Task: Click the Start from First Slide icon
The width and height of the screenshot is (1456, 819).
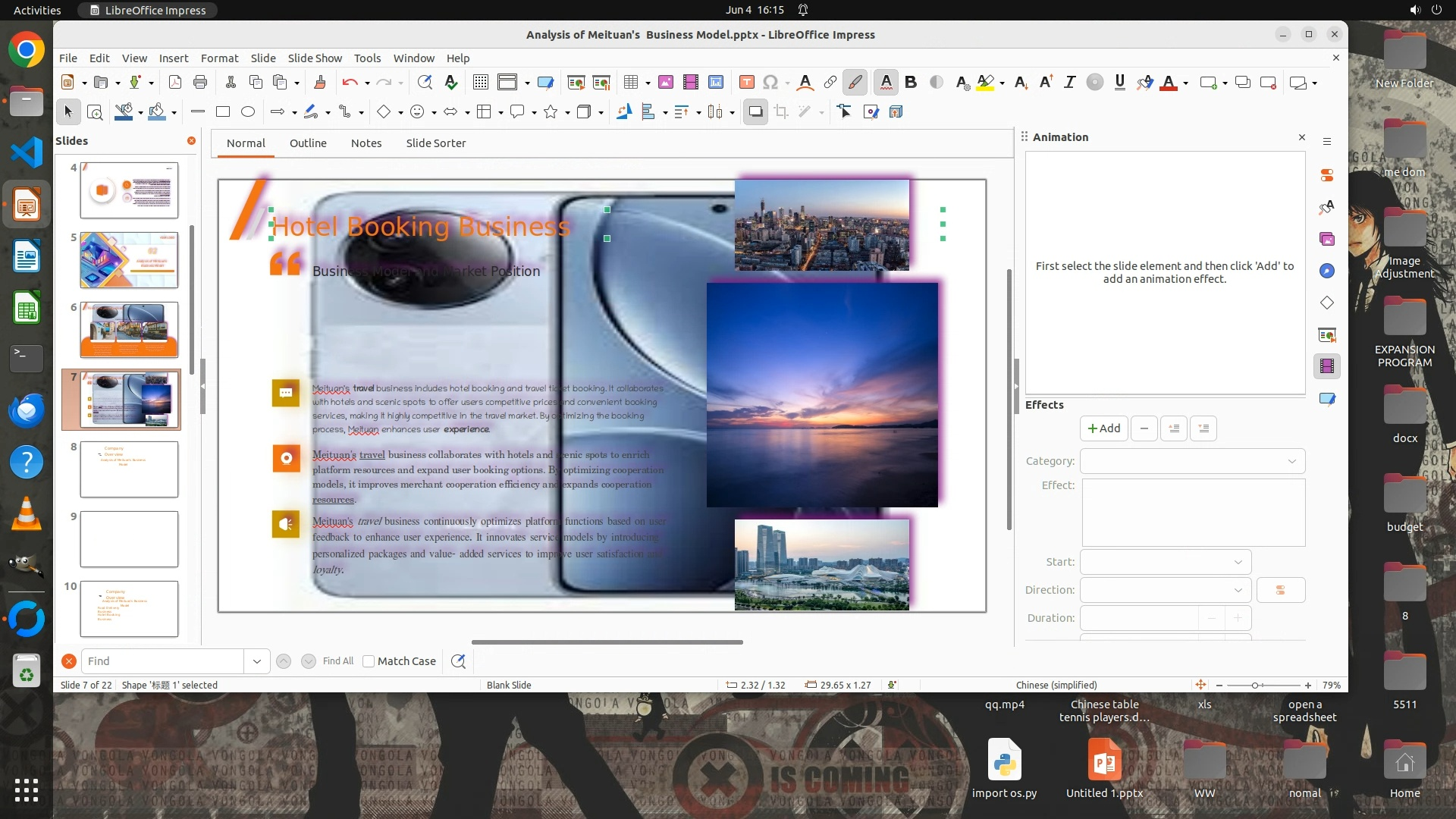Action: click(576, 83)
